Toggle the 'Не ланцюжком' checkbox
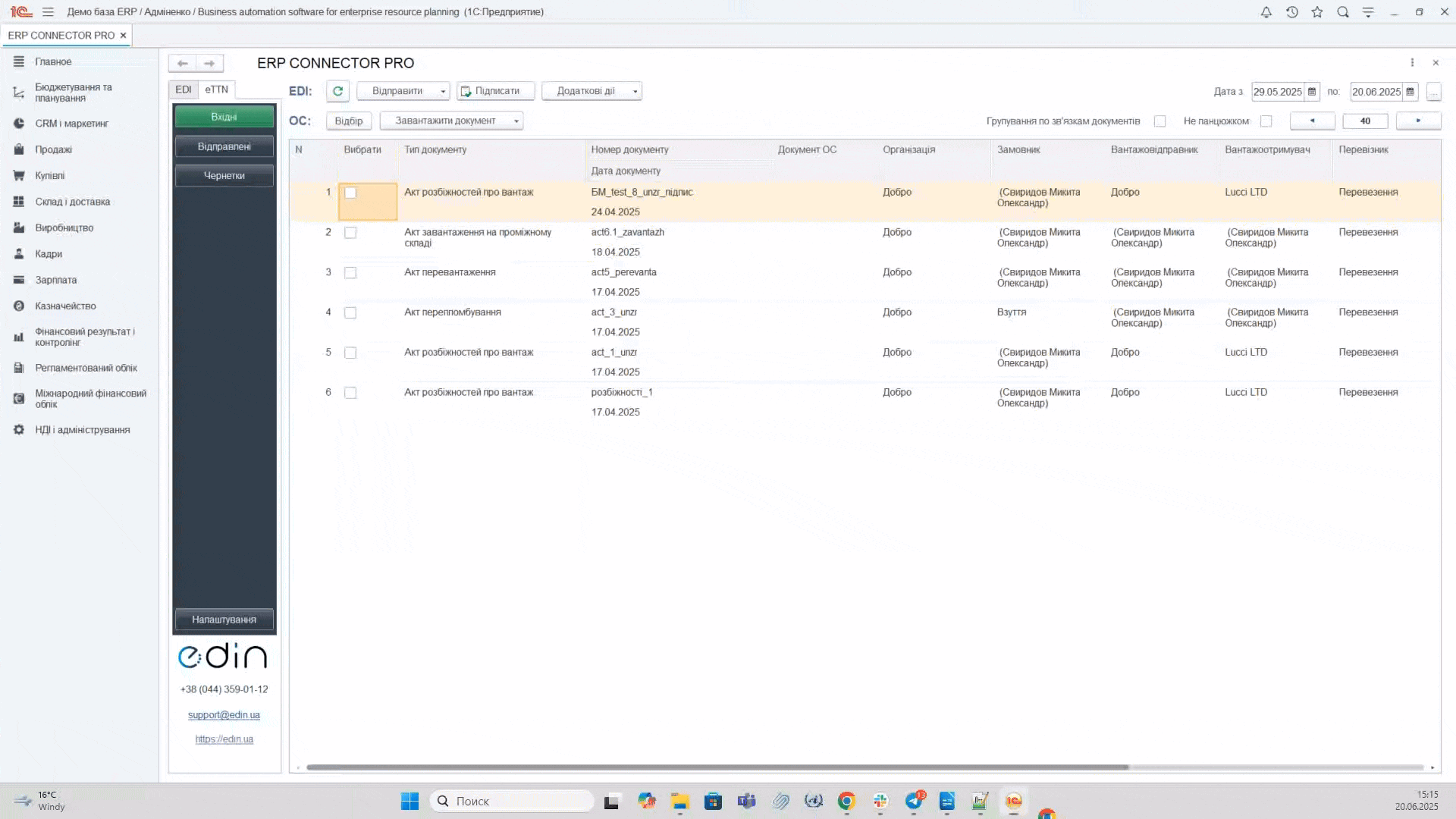Viewport: 1456px width, 819px height. [1266, 121]
